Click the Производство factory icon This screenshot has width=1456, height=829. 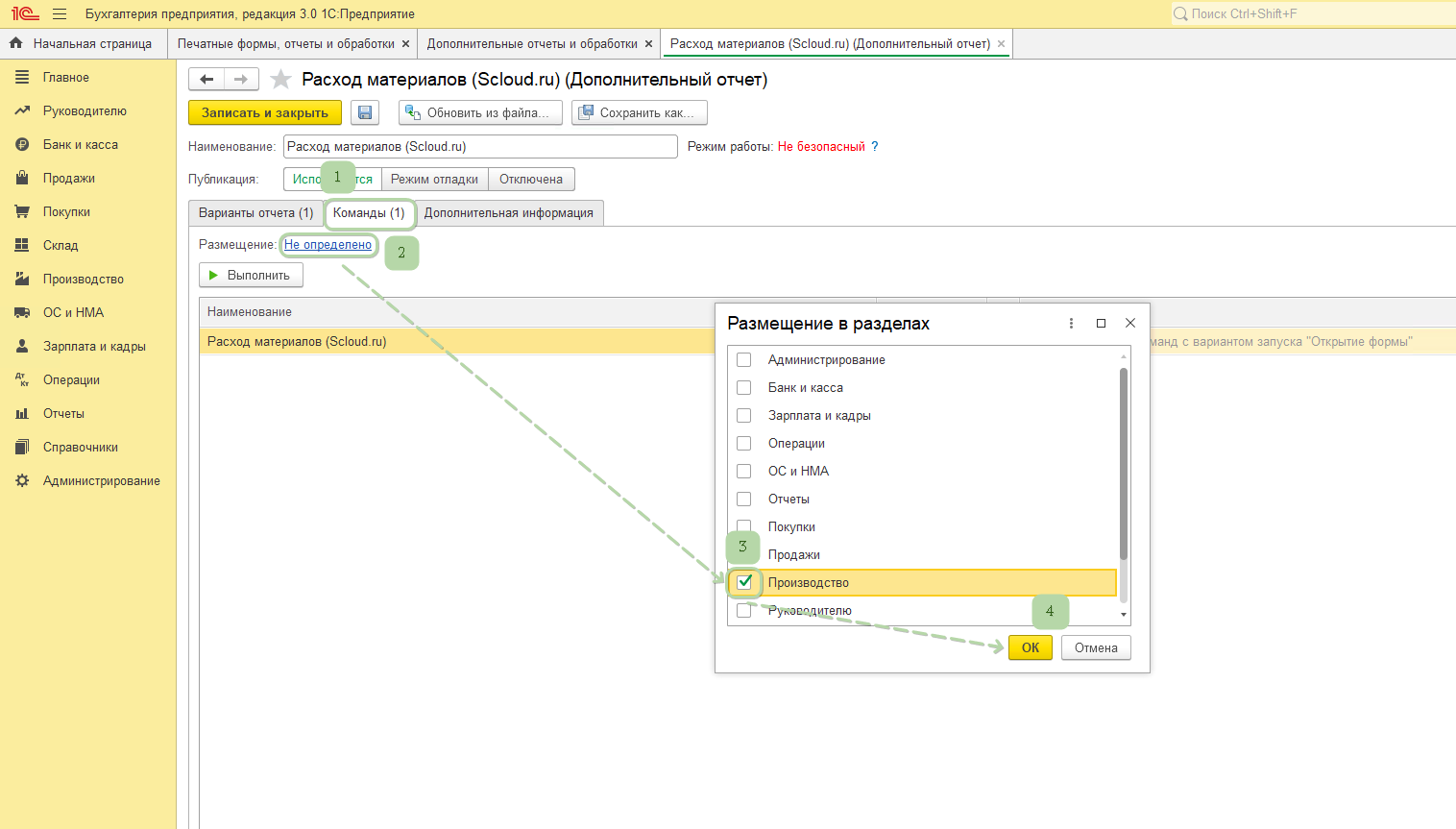click(22, 279)
